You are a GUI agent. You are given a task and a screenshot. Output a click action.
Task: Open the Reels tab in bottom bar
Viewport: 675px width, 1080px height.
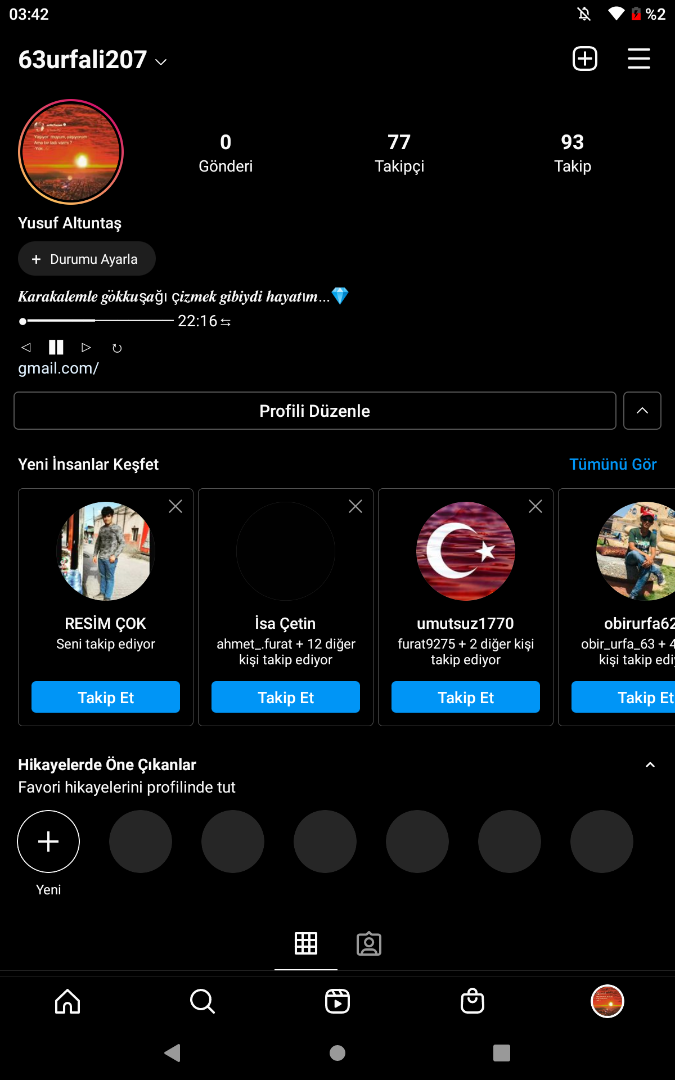(338, 1001)
